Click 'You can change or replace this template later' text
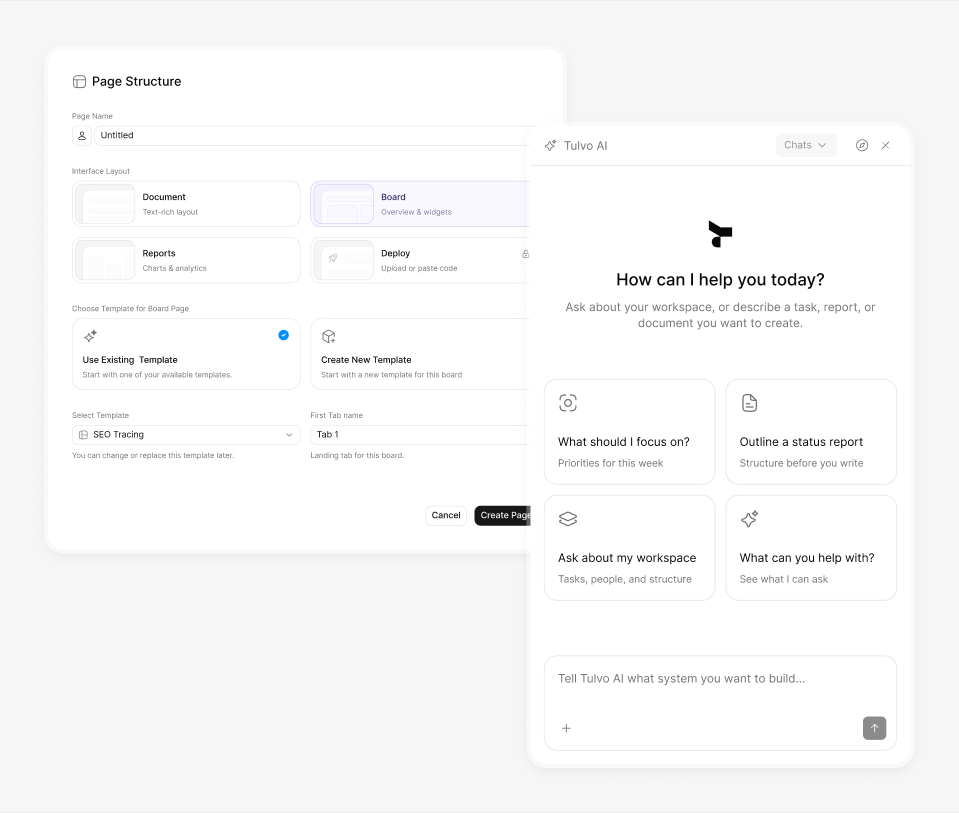The width and height of the screenshot is (959, 813). tap(153, 455)
